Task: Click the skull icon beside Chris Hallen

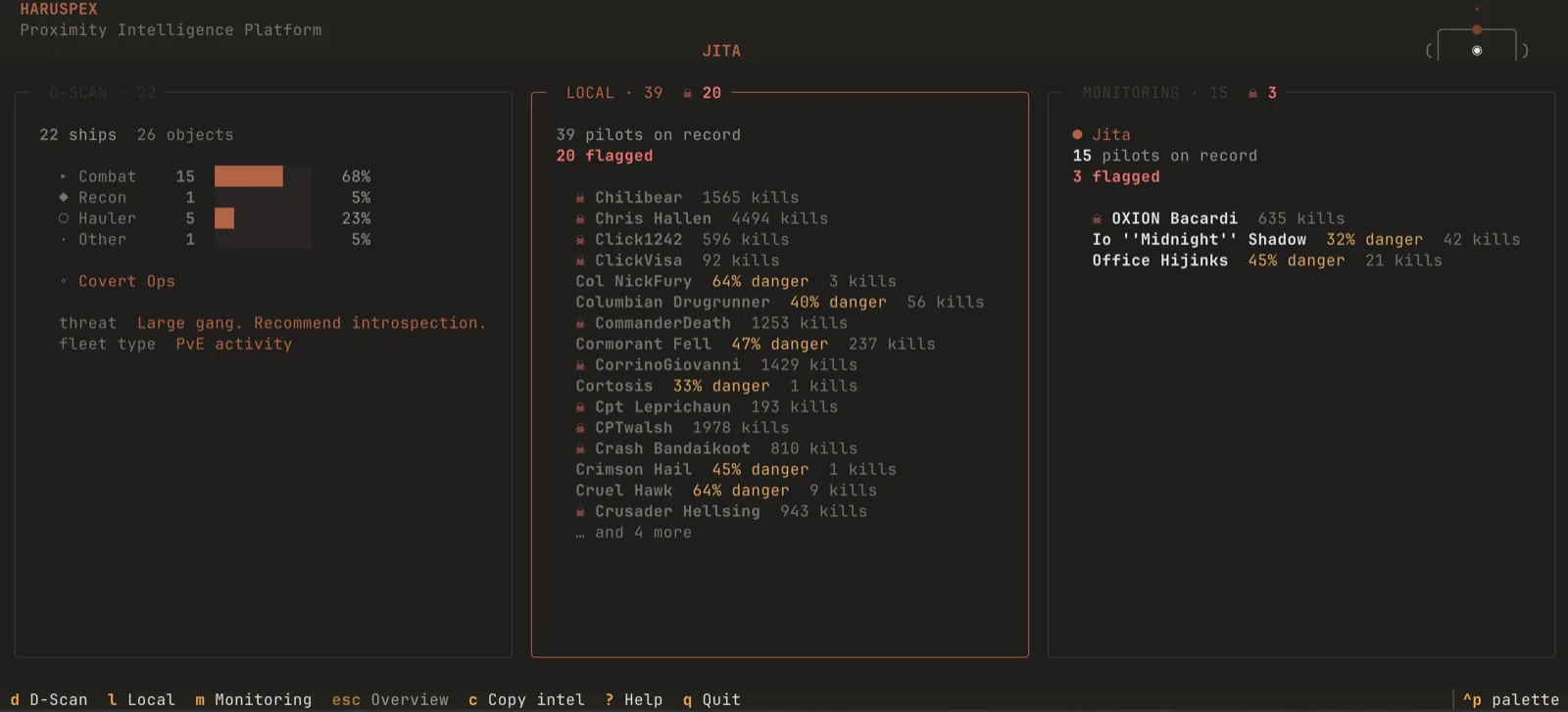Action: [x=580, y=219]
